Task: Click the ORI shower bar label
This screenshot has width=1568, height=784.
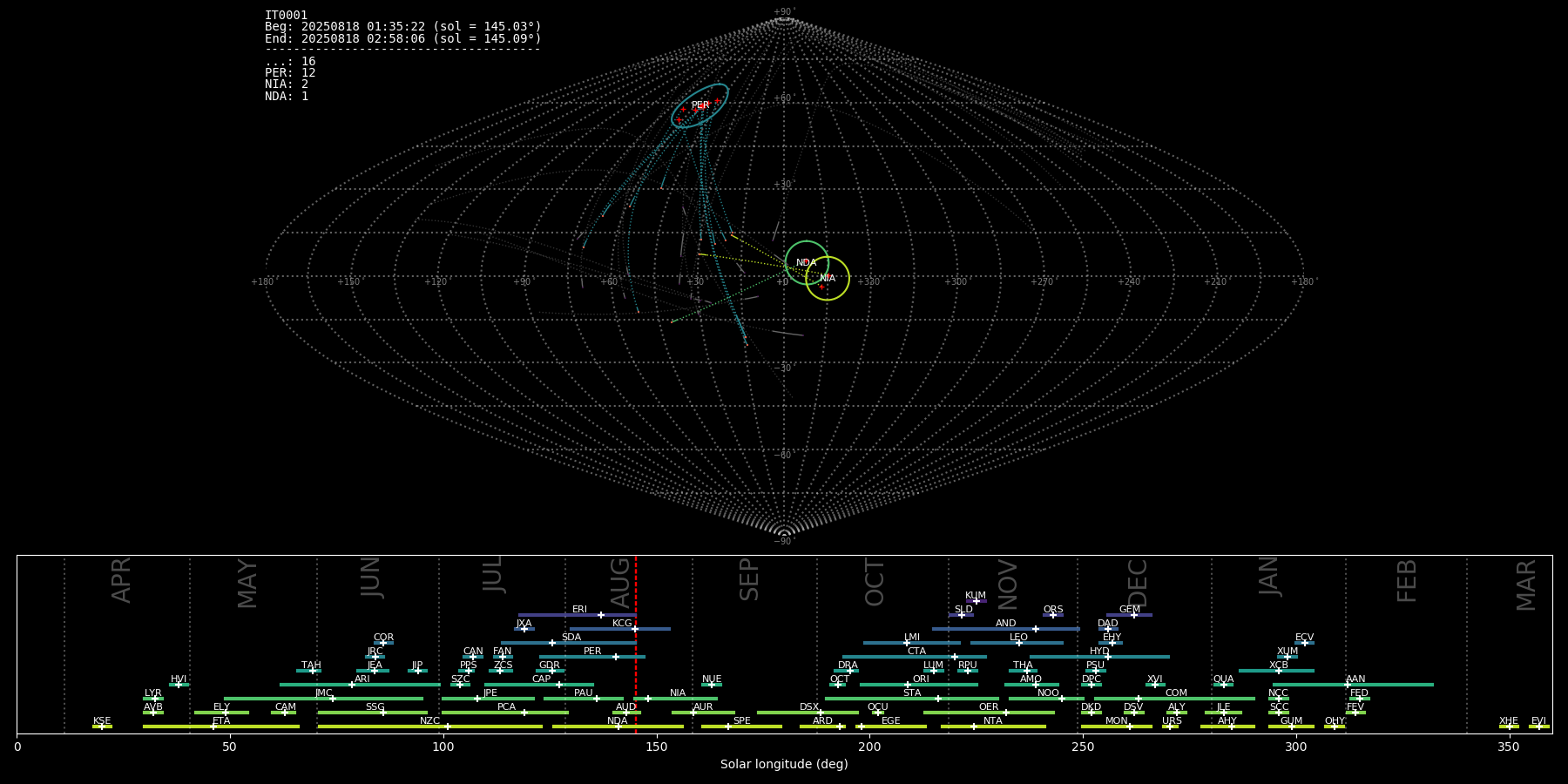Action: pos(921,679)
